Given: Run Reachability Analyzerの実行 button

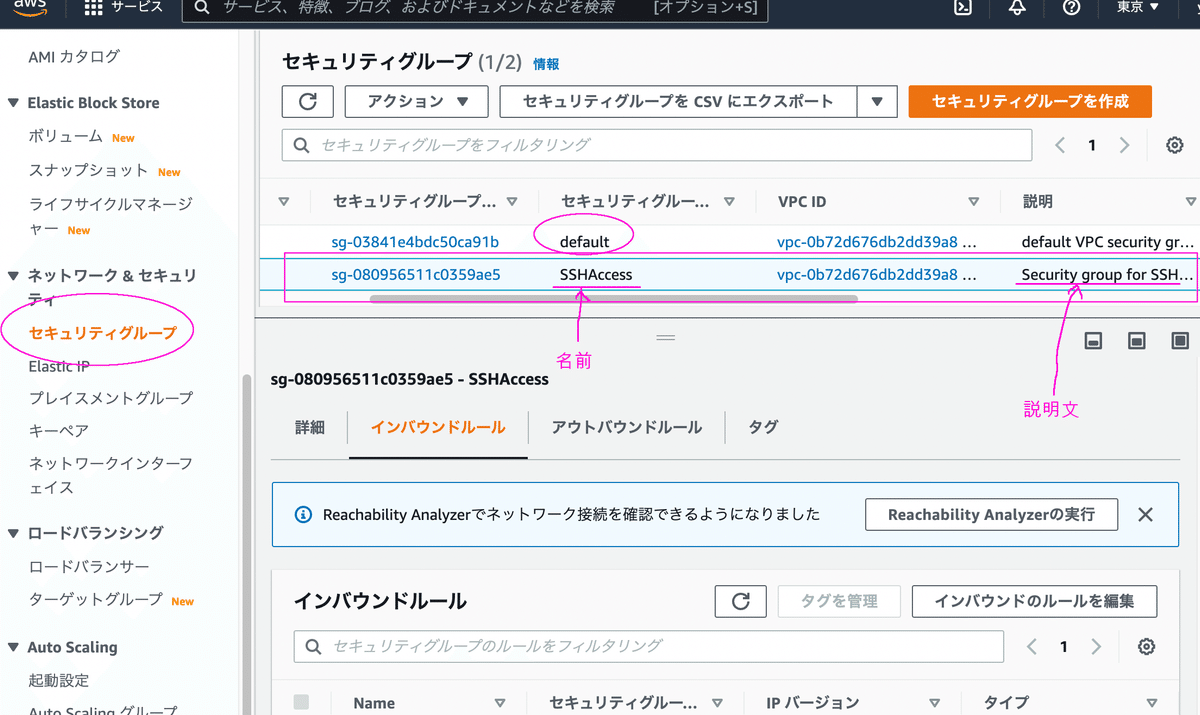Looking at the screenshot, I should click(991, 514).
